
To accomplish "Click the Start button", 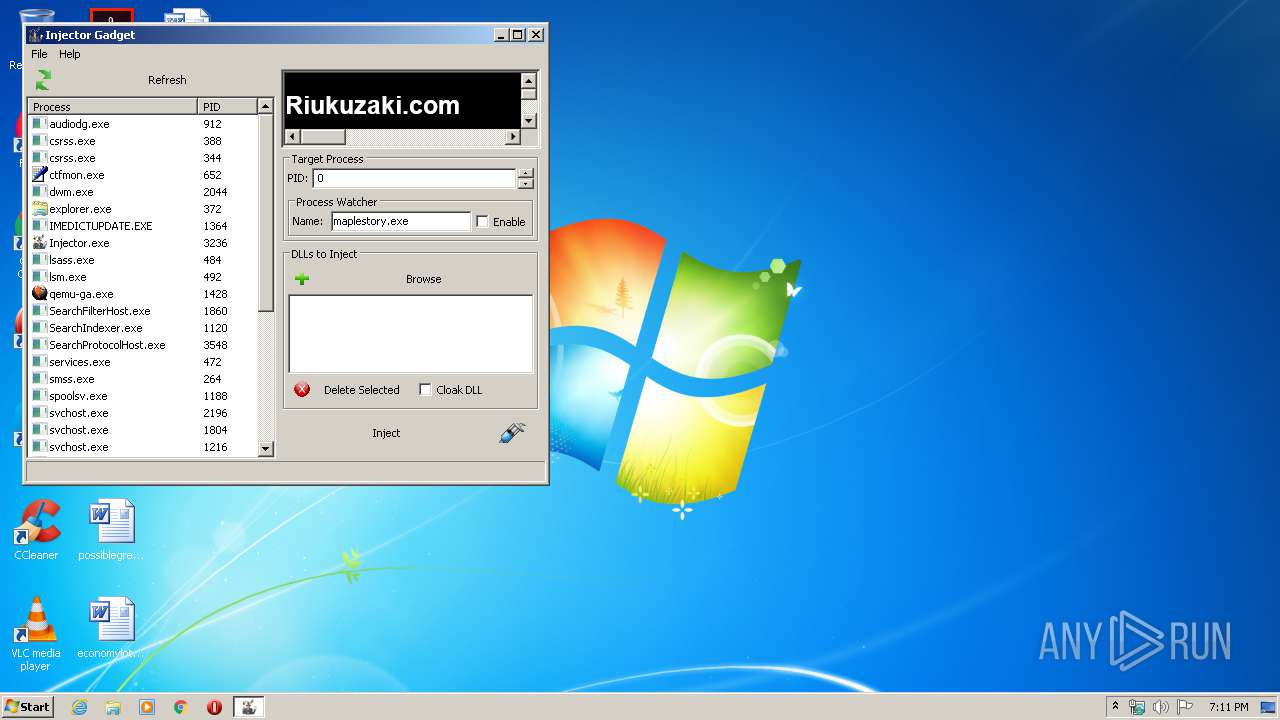I will [x=27, y=707].
